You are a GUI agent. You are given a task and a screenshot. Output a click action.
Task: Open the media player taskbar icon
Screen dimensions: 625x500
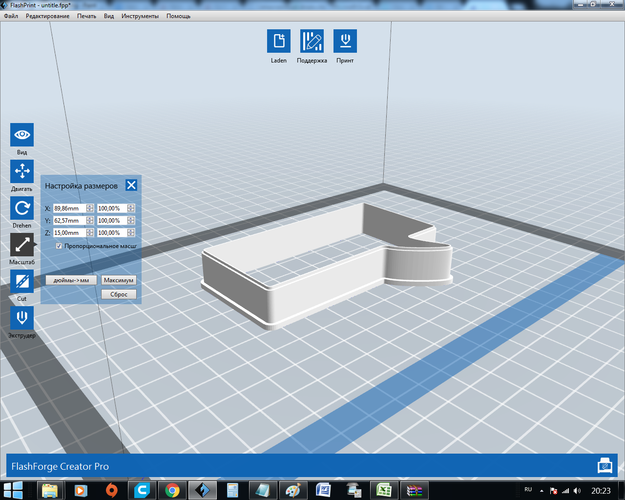coord(80,490)
